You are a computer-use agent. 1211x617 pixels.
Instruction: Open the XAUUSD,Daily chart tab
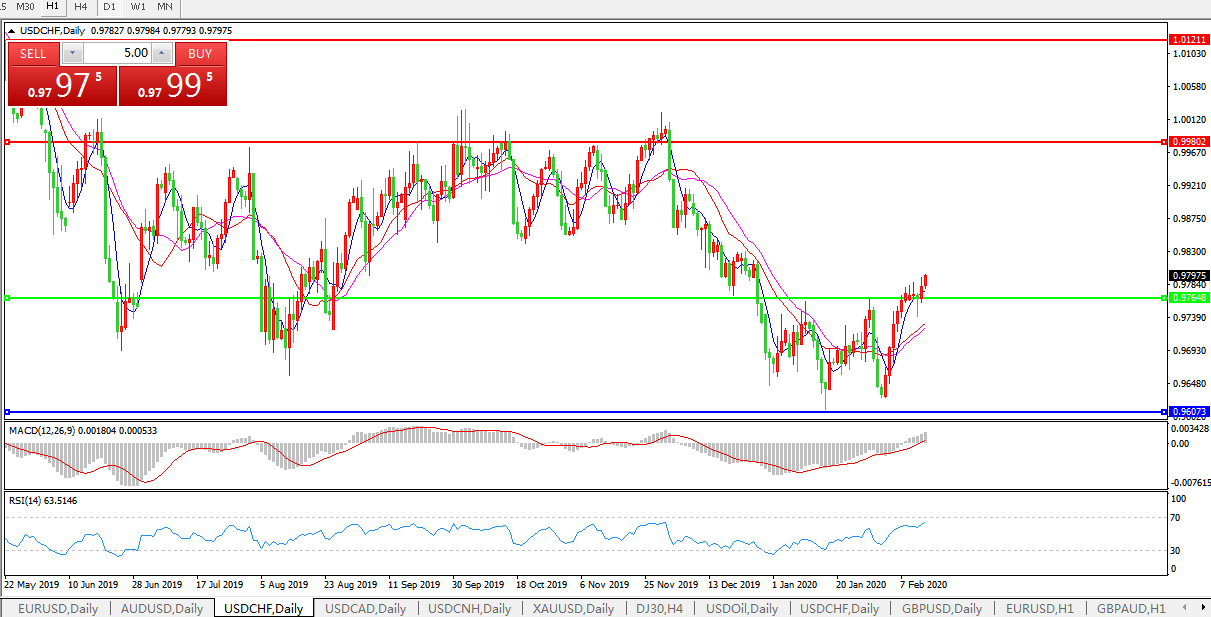pos(573,608)
